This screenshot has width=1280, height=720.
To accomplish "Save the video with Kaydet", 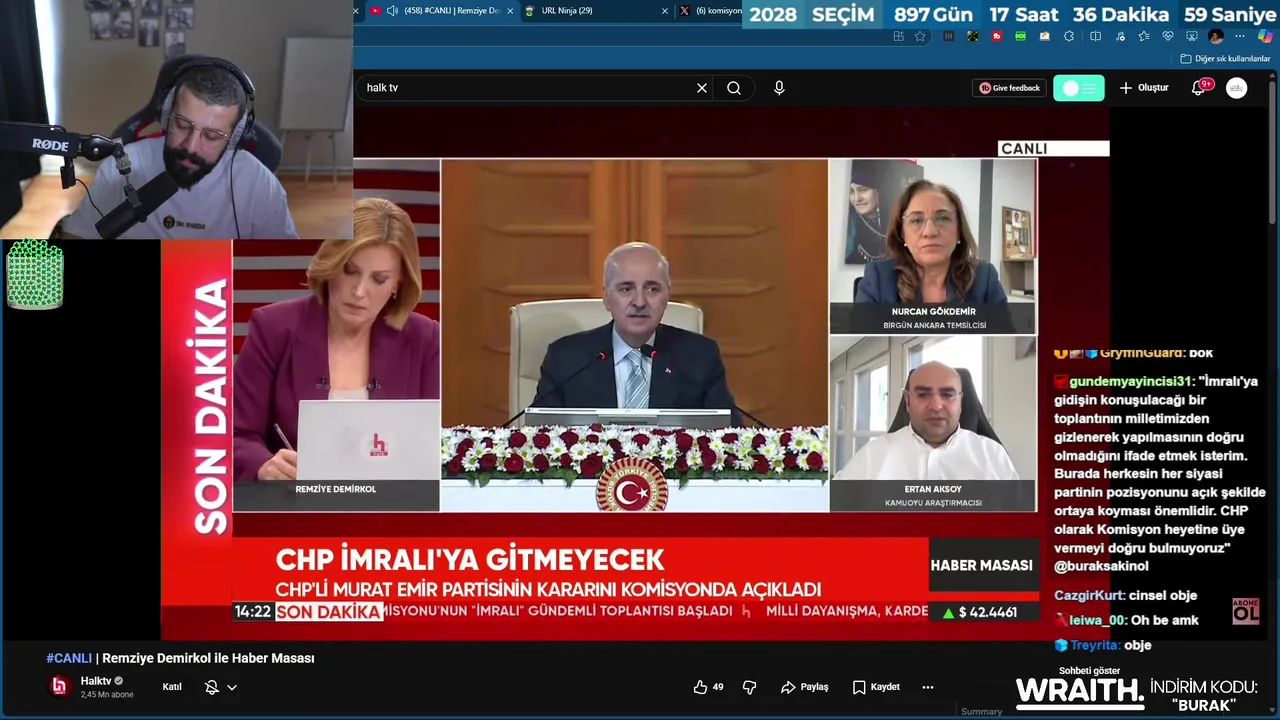I will tap(876, 687).
